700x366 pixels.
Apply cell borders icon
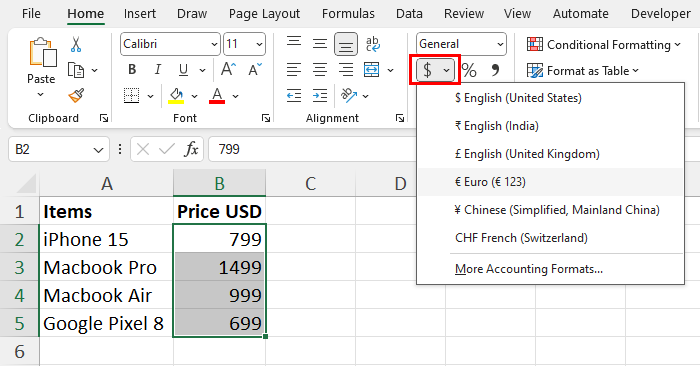click(x=131, y=96)
